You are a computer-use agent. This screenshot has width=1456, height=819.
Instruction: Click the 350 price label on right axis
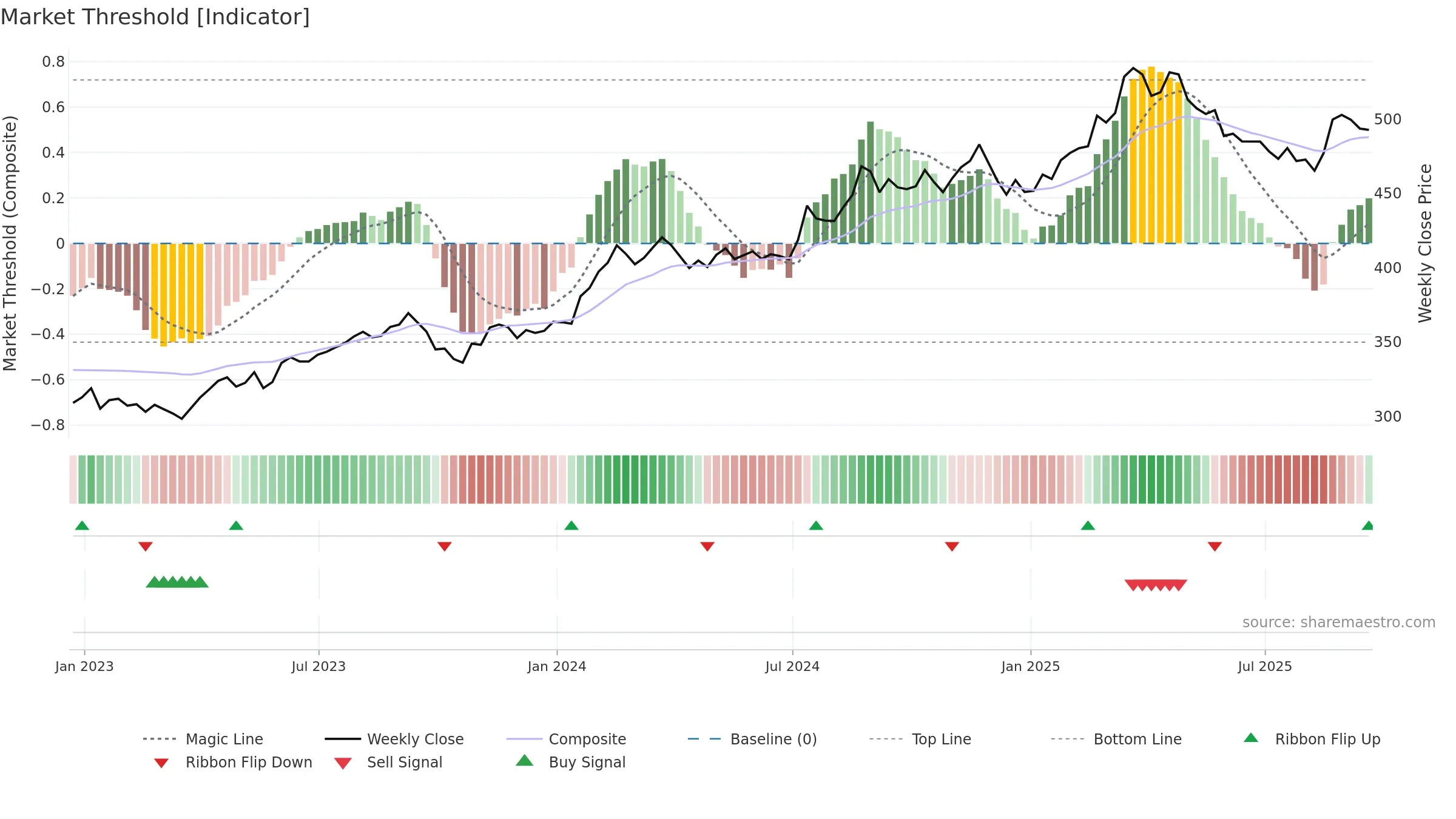tap(1388, 342)
